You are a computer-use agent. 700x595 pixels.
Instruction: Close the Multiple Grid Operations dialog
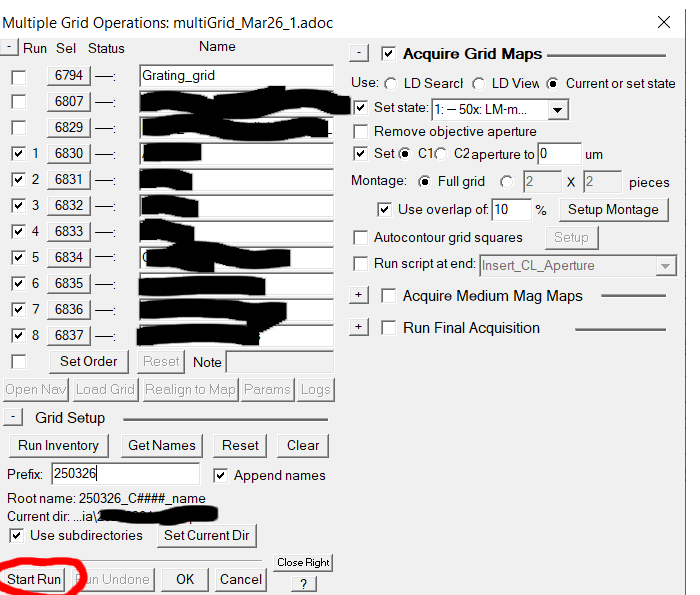point(664,22)
